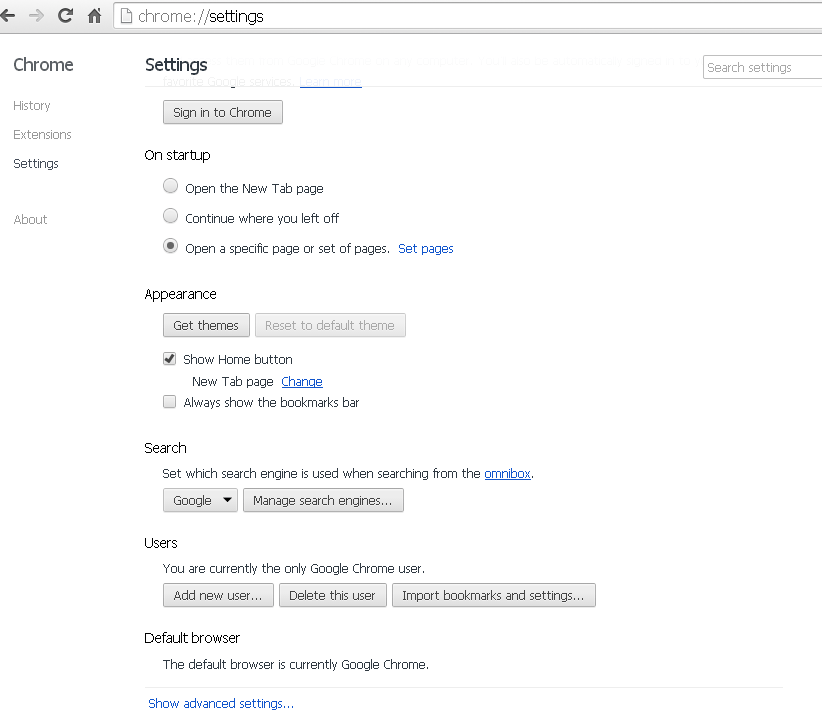Open the Google search engine dropdown
This screenshot has width=822, height=711.
pos(200,500)
